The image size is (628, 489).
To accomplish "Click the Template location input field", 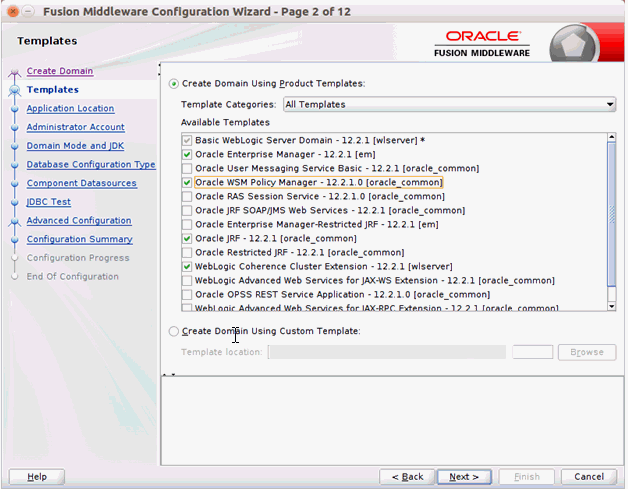I will pyautogui.click(x=386, y=352).
